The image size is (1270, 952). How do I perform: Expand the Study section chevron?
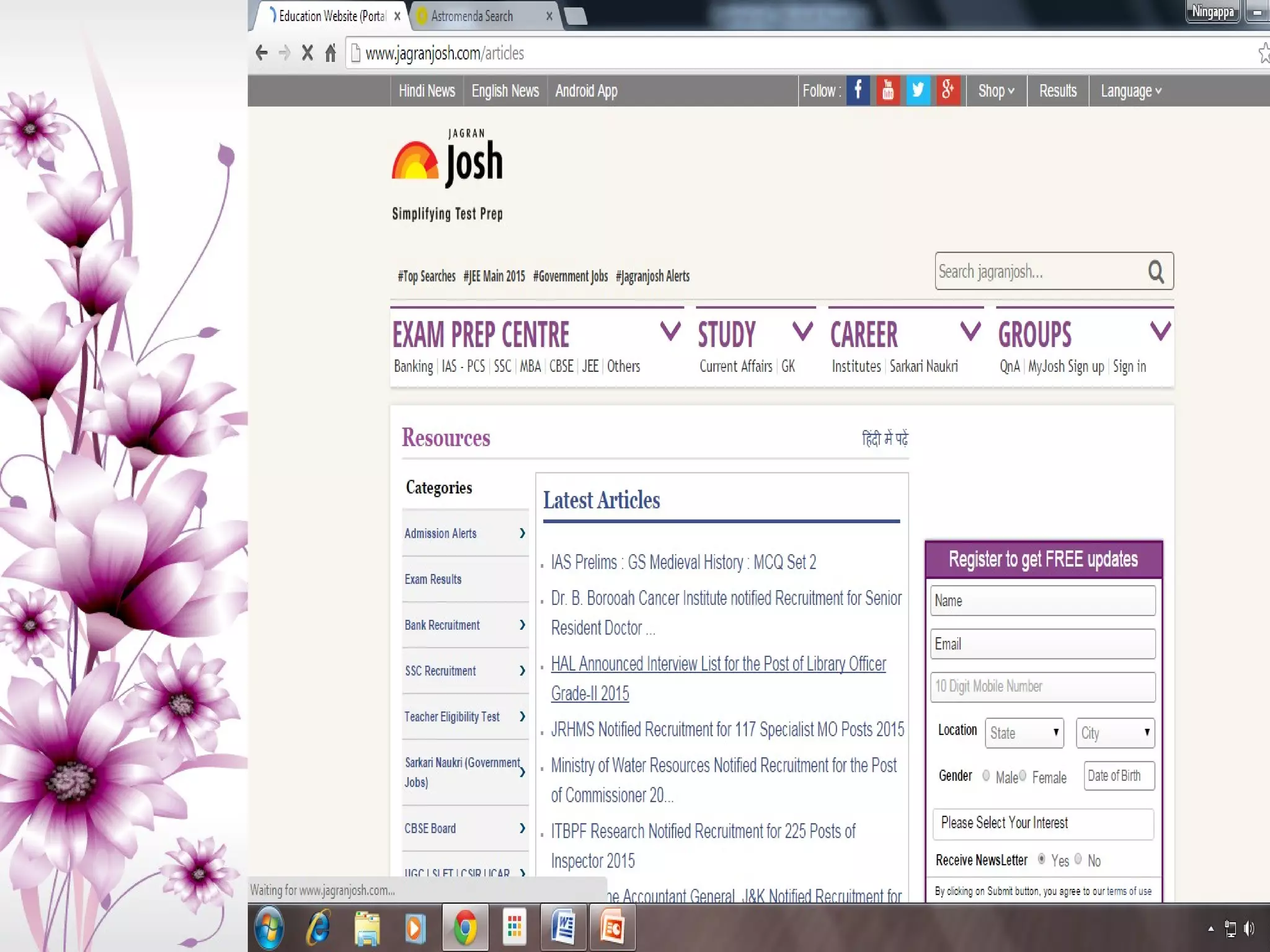click(803, 332)
